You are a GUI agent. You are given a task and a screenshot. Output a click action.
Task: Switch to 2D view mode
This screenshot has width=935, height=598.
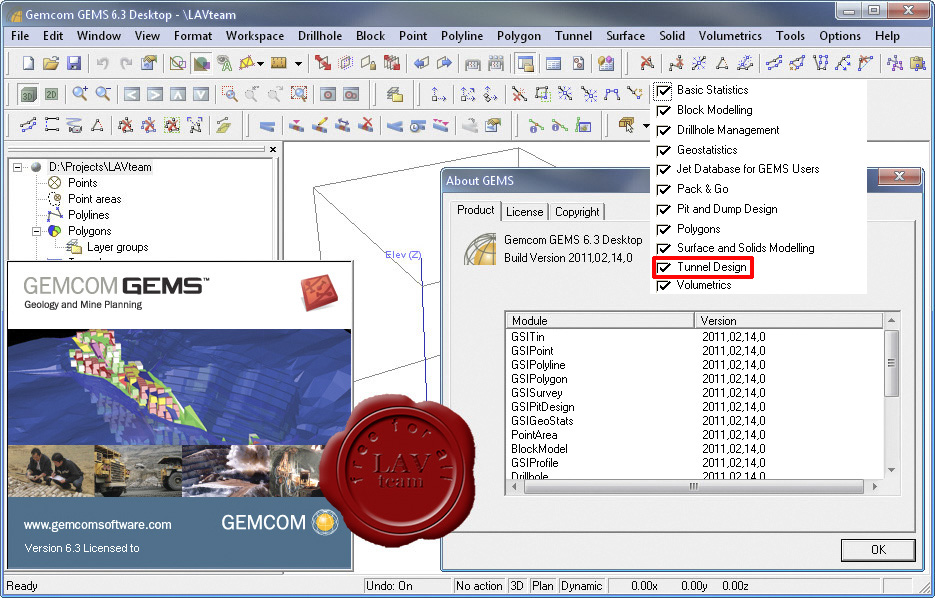pos(51,94)
